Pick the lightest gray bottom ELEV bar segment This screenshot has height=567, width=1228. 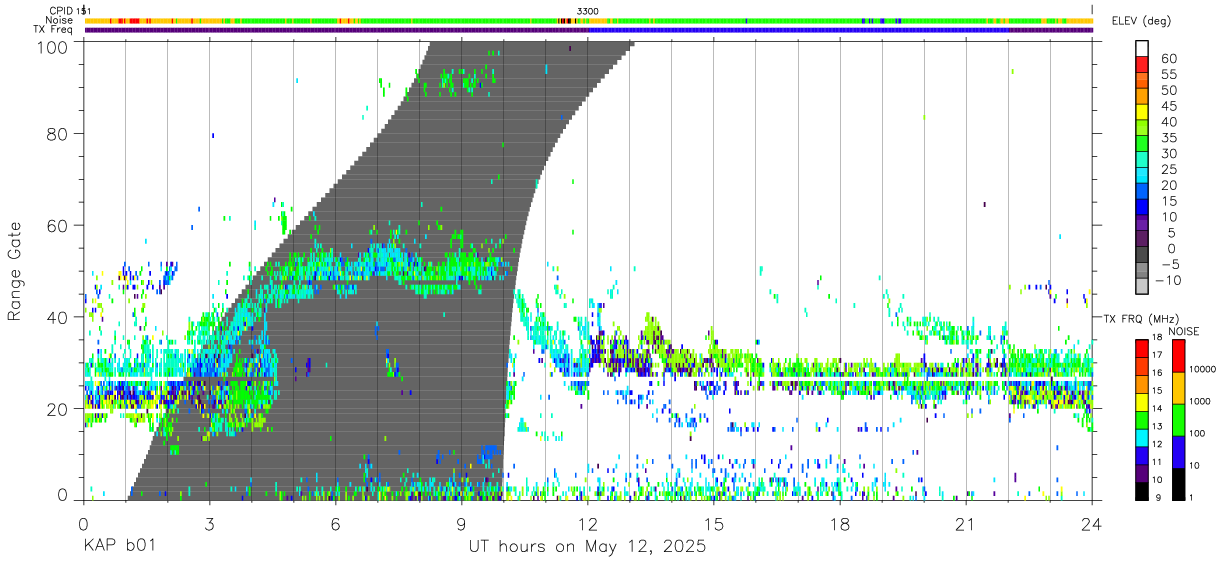(1143, 285)
